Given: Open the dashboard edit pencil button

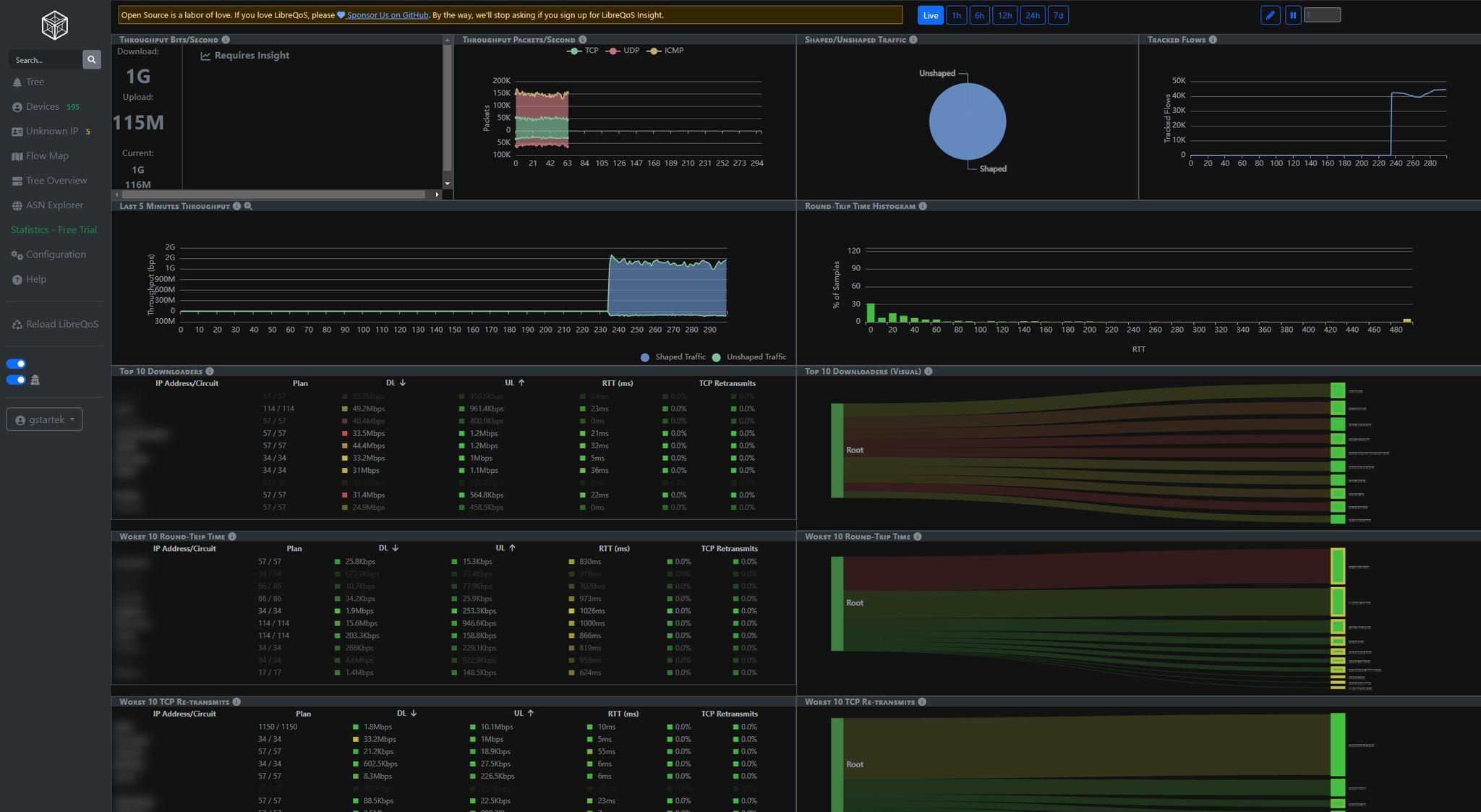Looking at the screenshot, I should click(1271, 15).
